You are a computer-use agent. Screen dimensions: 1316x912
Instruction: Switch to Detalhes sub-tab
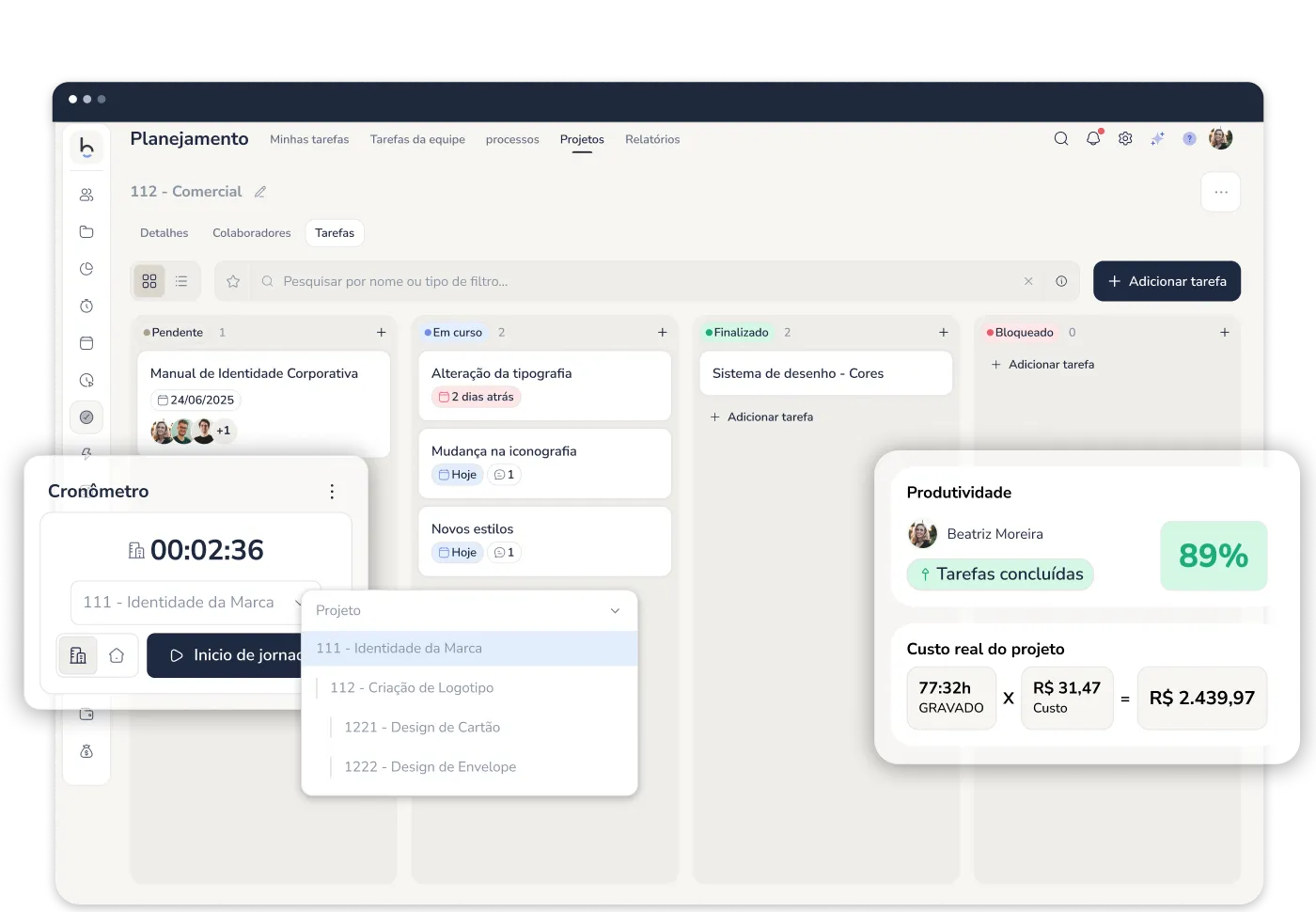164,233
